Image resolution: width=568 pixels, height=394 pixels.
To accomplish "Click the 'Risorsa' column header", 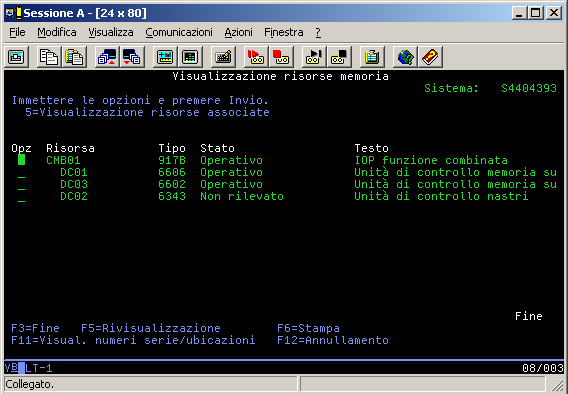I will pos(70,148).
